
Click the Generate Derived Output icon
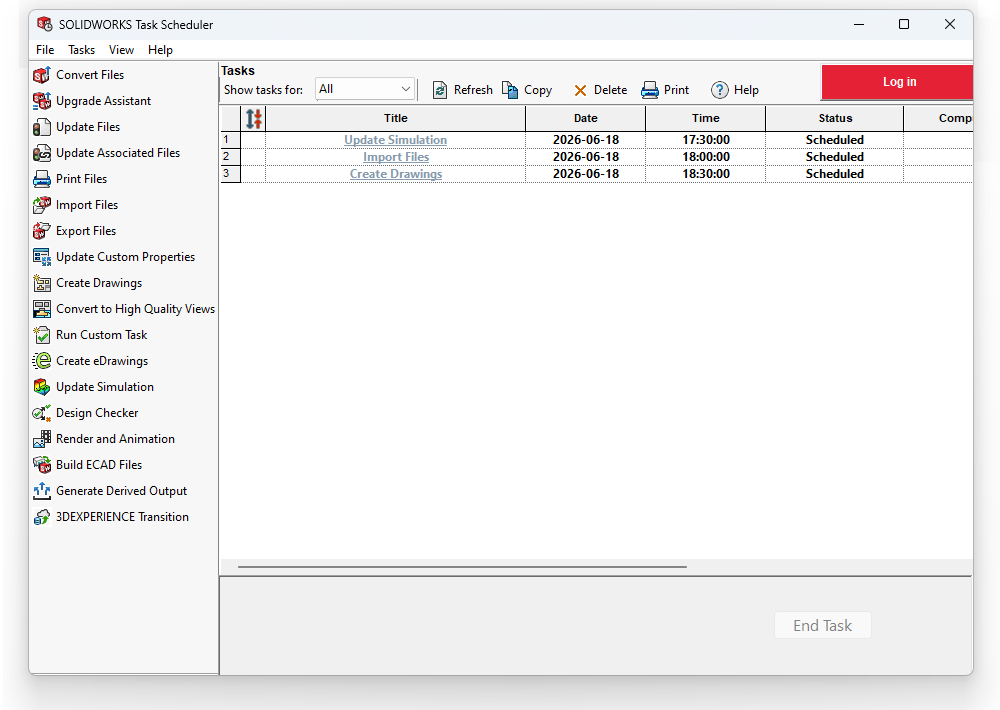(41, 491)
